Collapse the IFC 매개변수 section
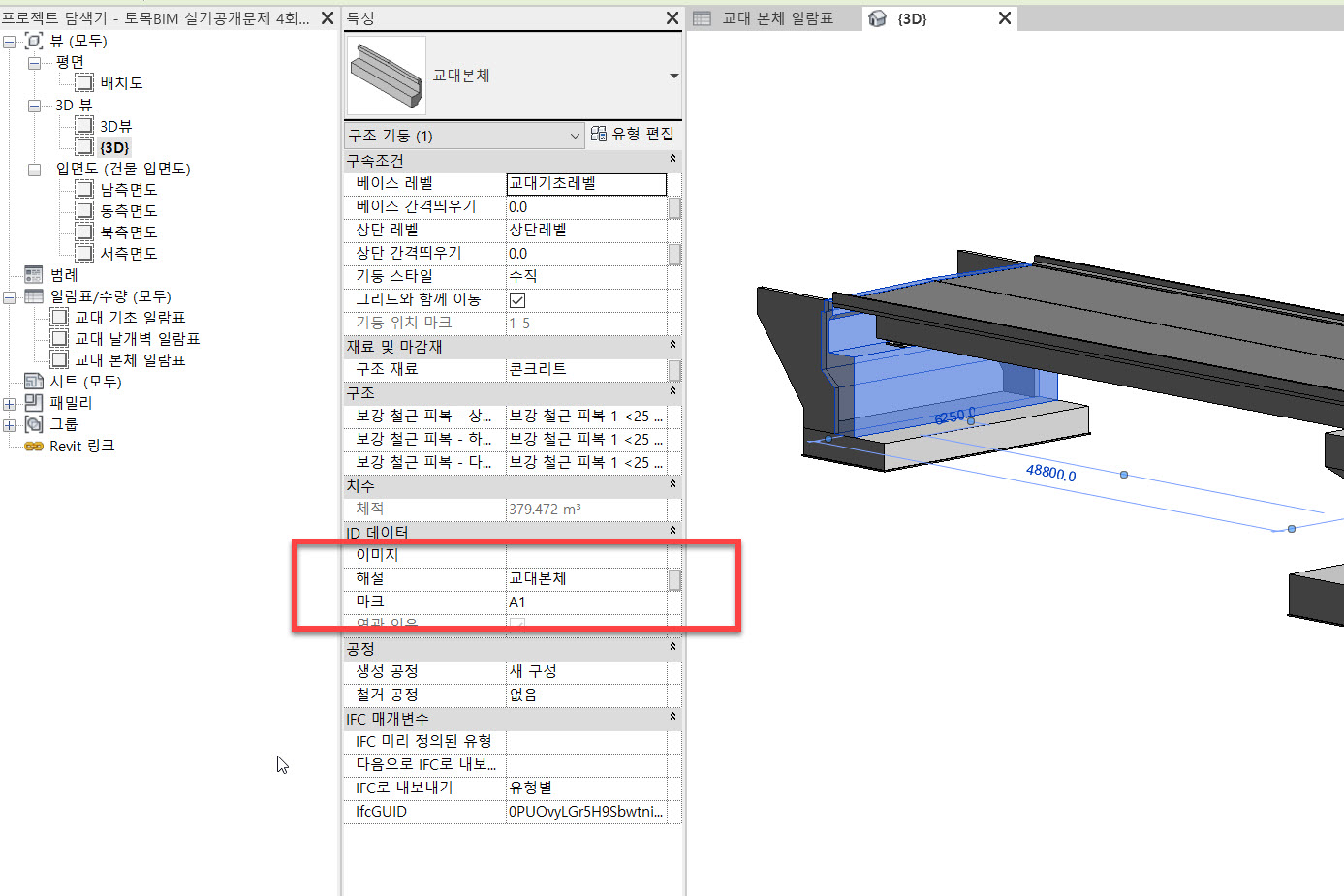 (x=672, y=718)
